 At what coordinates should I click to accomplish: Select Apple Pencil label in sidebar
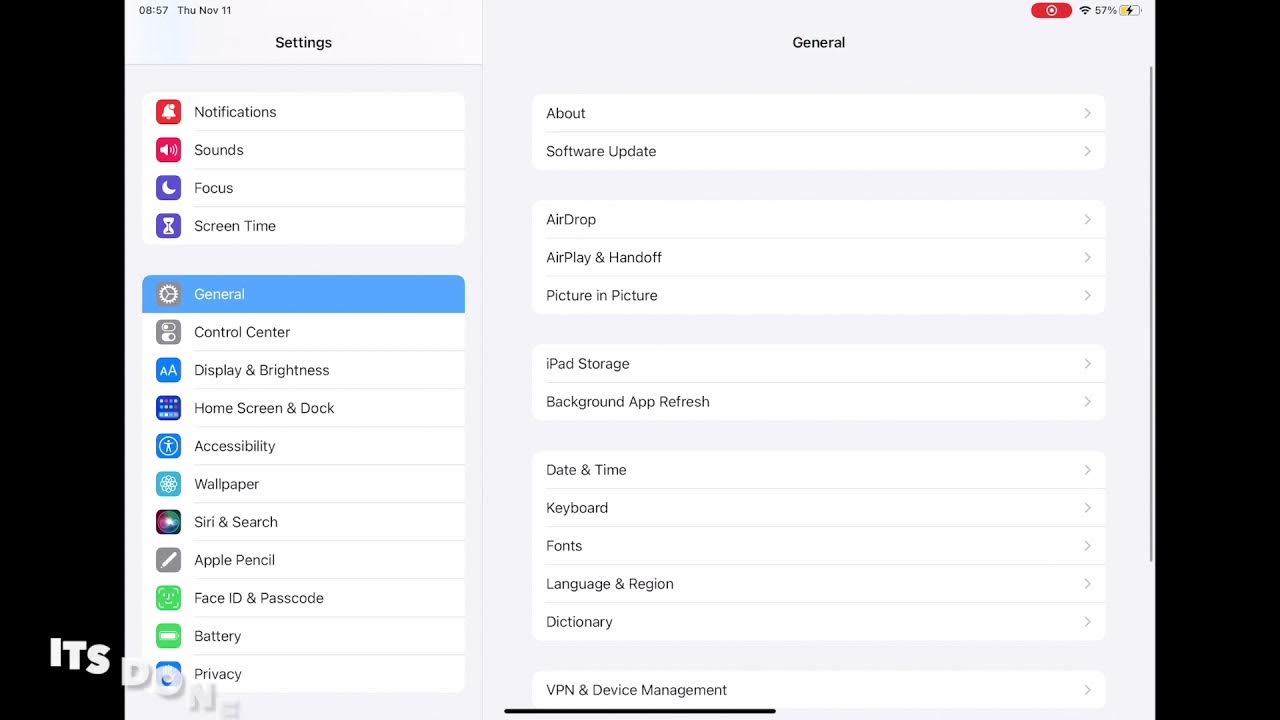click(234, 560)
